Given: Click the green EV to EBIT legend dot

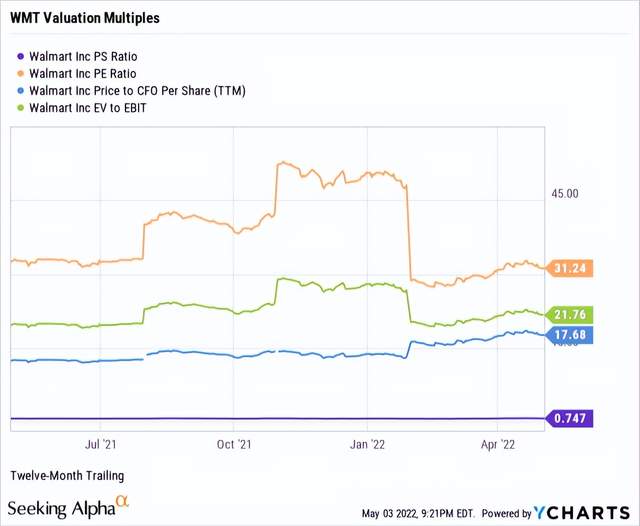Looking at the screenshot, I should 22,107.
